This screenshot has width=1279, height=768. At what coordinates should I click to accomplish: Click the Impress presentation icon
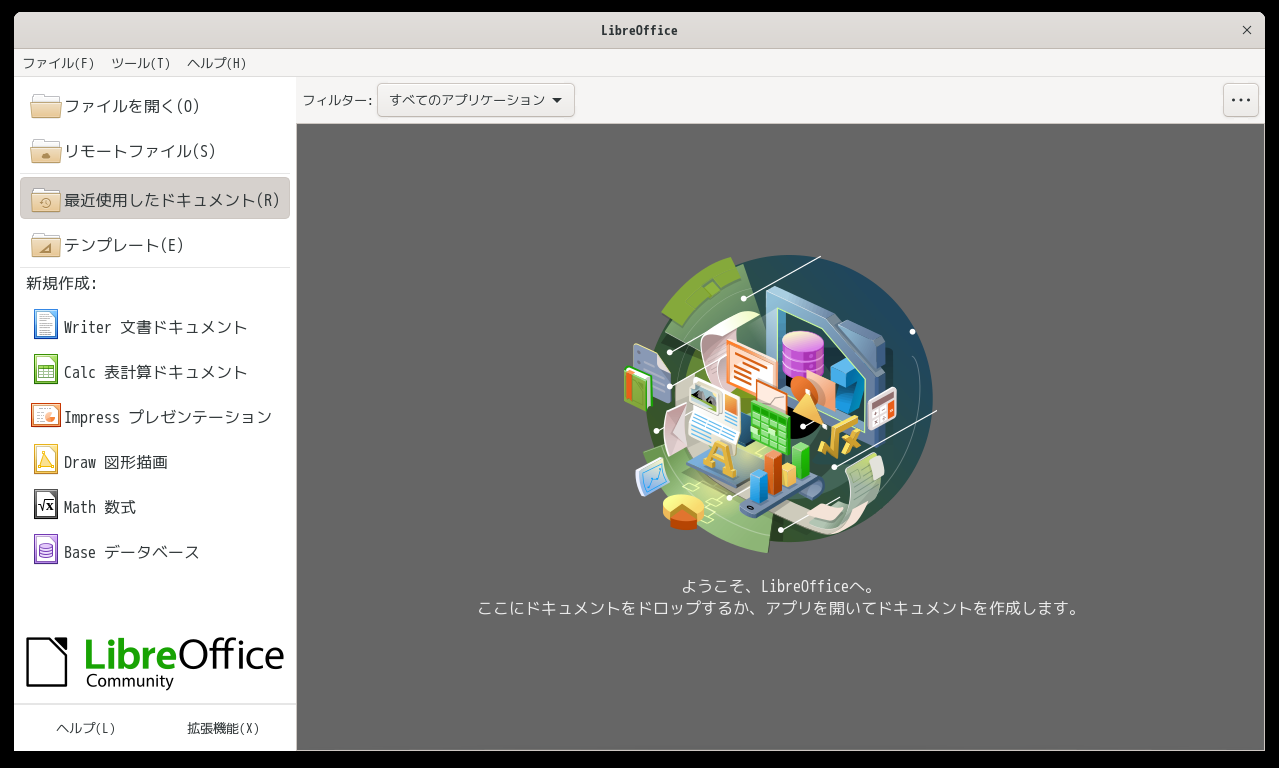point(46,415)
